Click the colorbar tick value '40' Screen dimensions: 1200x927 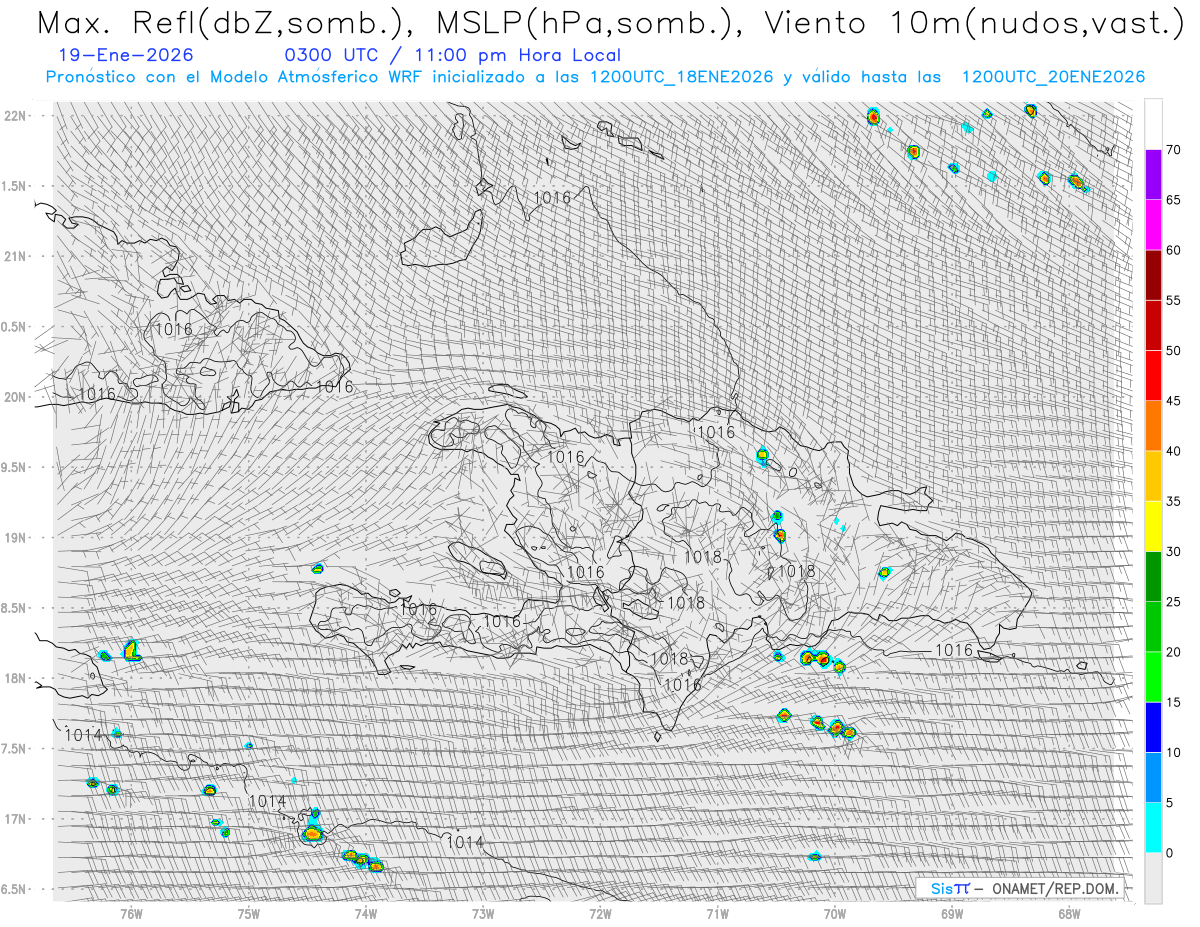[1173, 451]
